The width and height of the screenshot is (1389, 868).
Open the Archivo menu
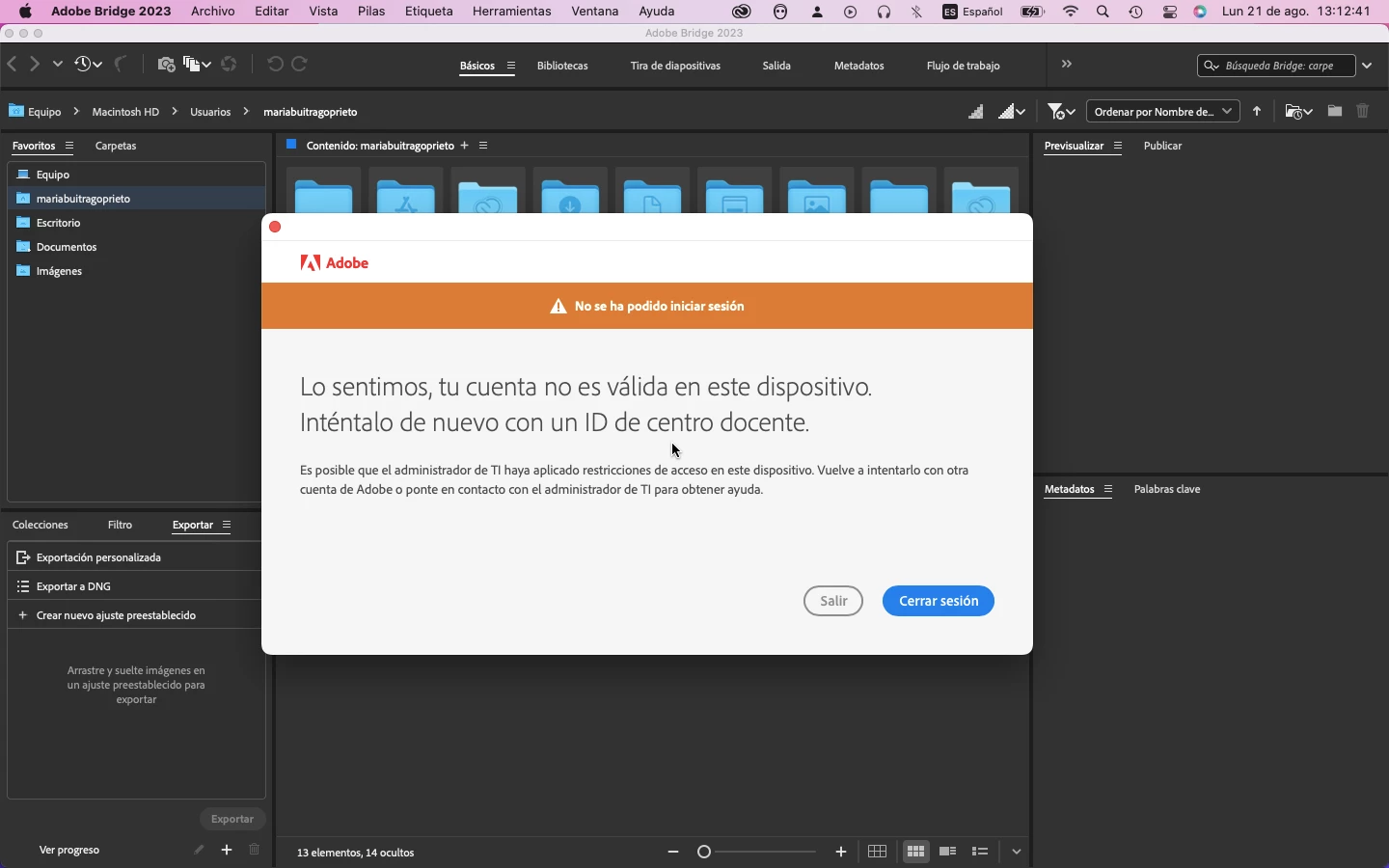[x=213, y=12]
